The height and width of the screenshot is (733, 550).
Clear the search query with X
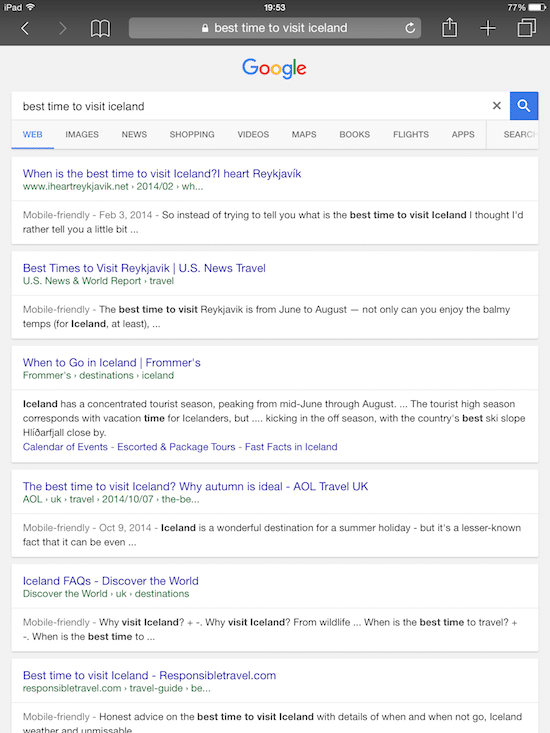click(497, 106)
